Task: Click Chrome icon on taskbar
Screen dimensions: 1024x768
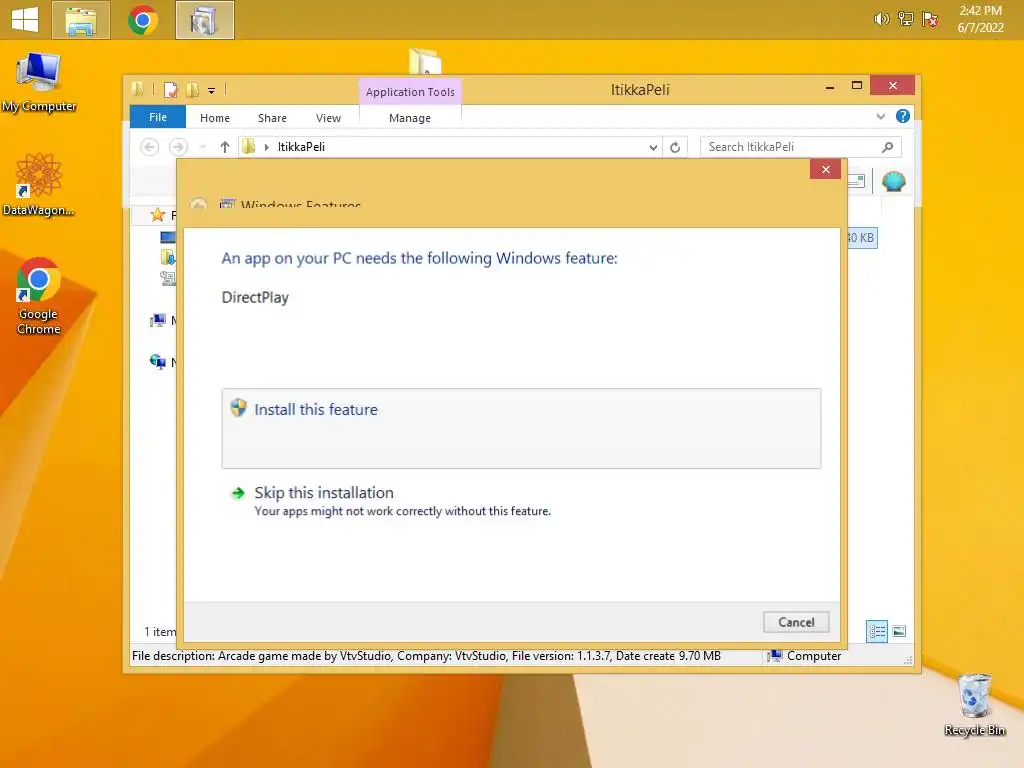Action: tap(142, 20)
